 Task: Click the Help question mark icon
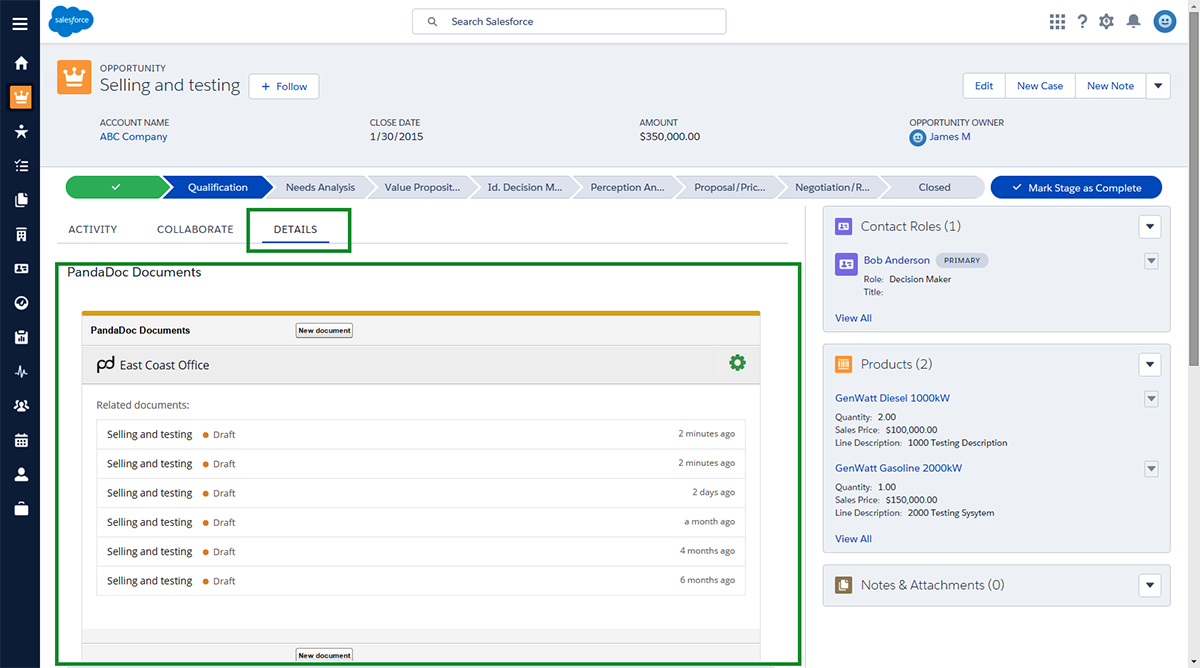(x=1082, y=20)
